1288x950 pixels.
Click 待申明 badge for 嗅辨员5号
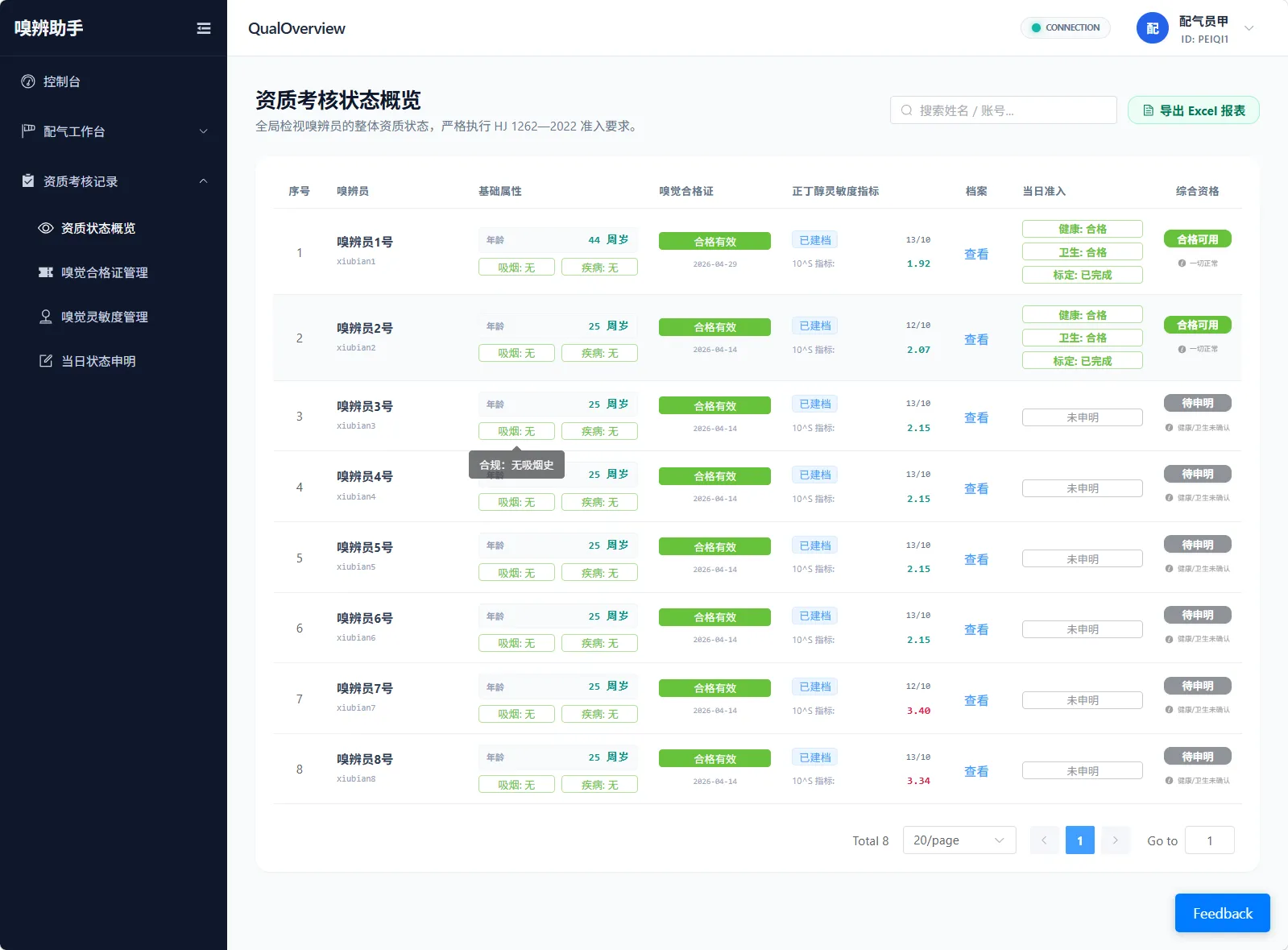[1198, 545]
